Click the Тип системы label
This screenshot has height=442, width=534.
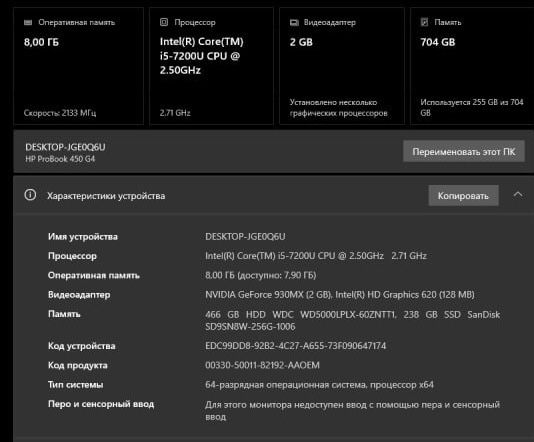tap(76, 385)
